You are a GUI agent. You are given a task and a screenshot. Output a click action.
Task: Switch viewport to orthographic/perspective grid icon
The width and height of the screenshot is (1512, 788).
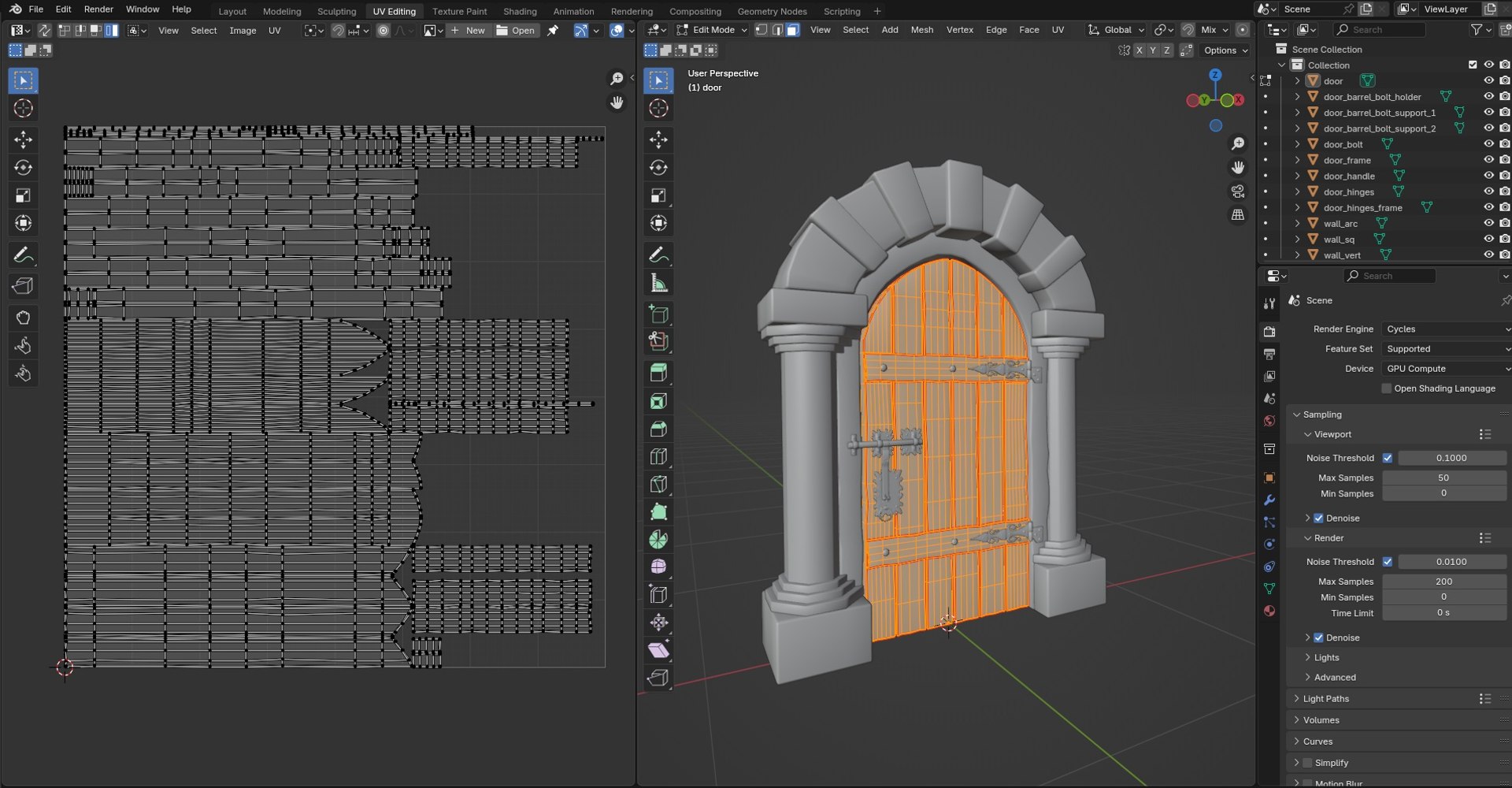tap(1238, 215)
